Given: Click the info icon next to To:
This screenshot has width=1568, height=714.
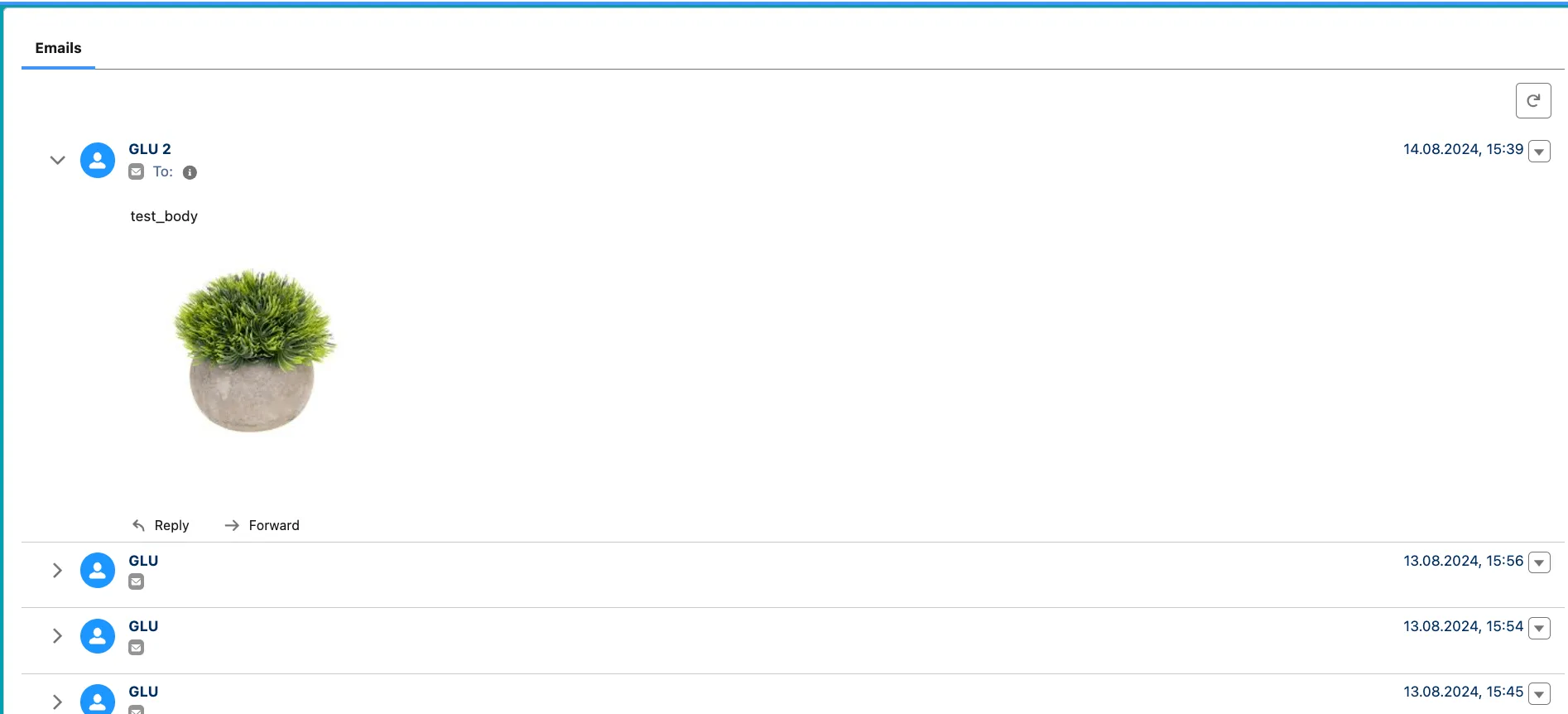Looking at the screenshot, I should 190,172.
